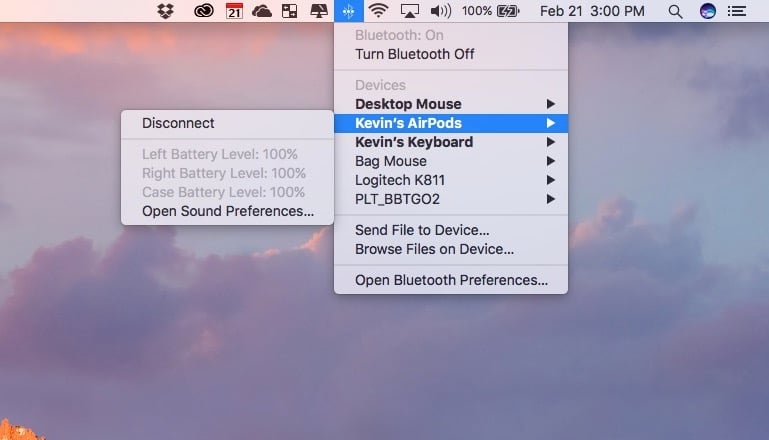Choose Send File to Device…
769x440 pixels.
pos(451,230)
